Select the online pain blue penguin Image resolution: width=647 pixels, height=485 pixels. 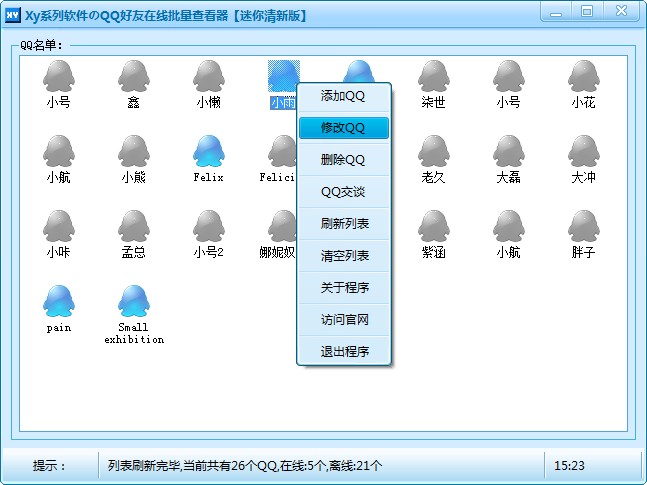(59, 301)
